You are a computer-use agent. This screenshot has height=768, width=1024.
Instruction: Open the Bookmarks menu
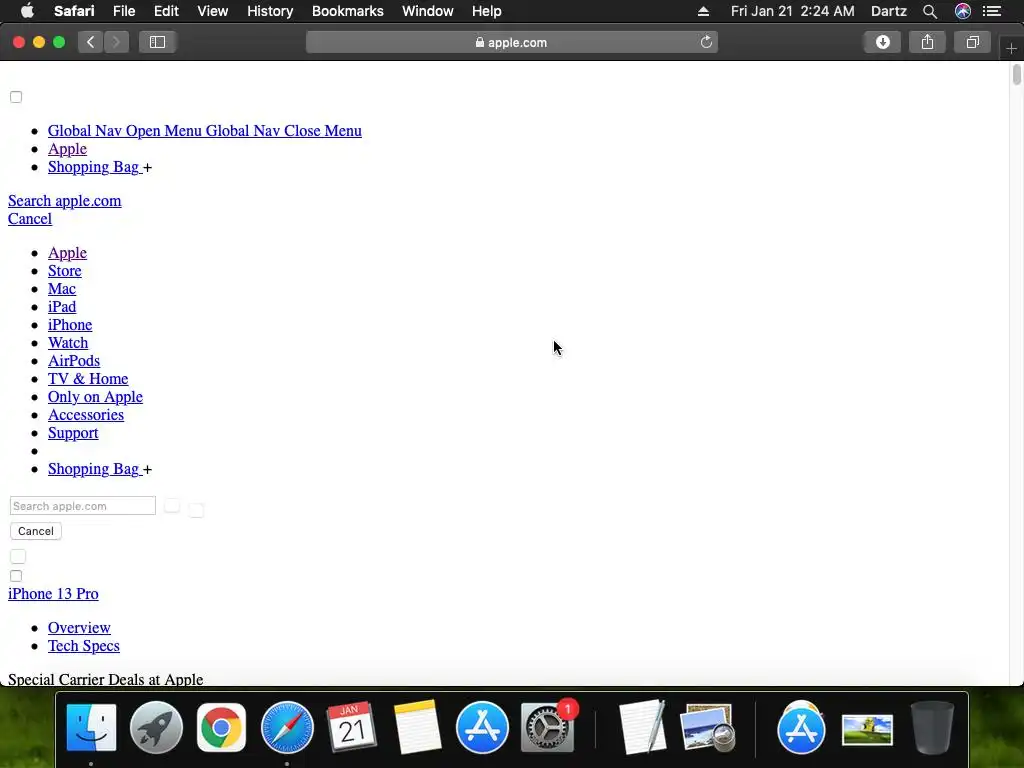(348, 11)
